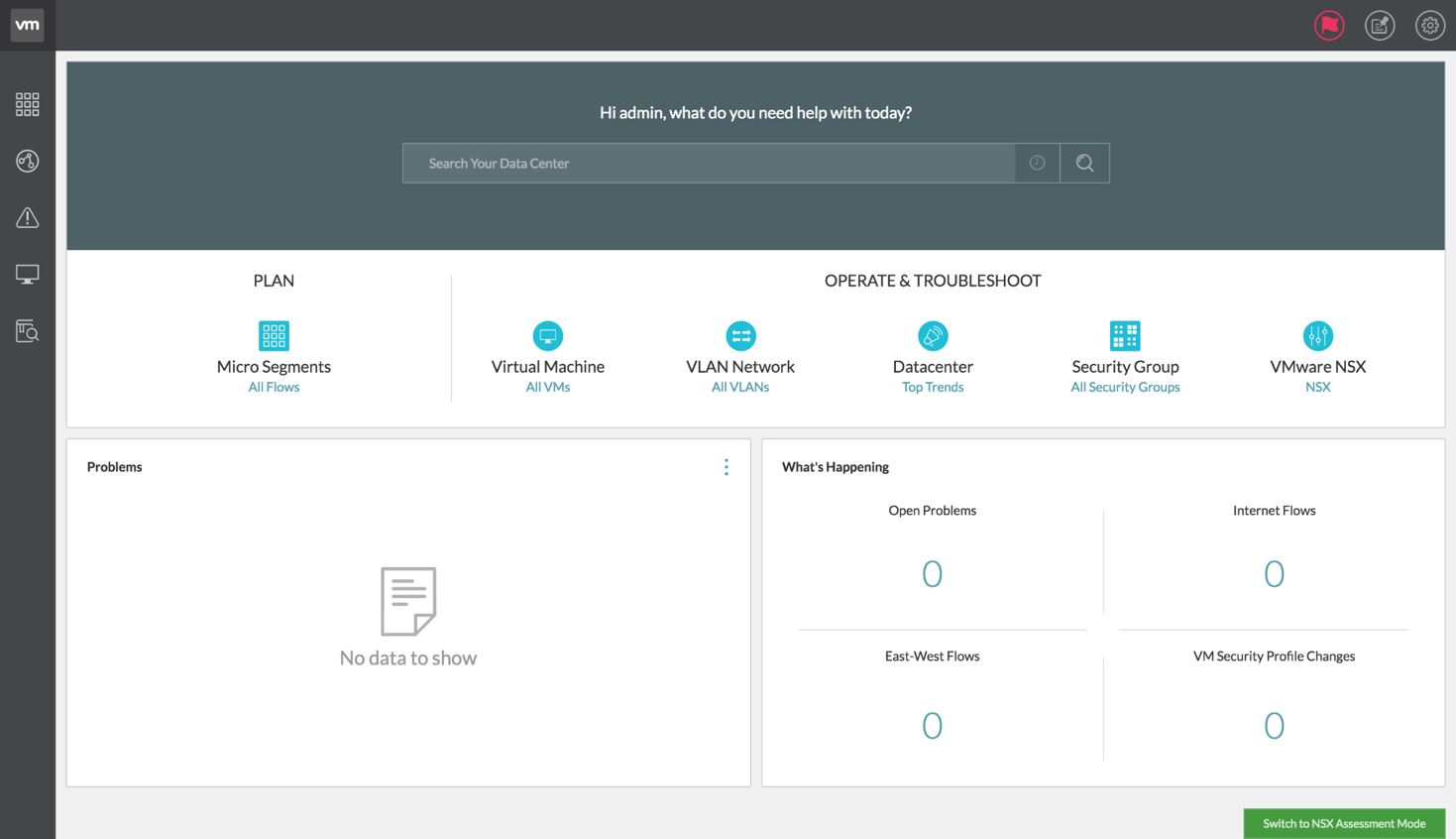The width and height of the screenshot is (1456, 839).
Task: Open the alerts triangle icon in the sidebar
Action: point(27,217)
